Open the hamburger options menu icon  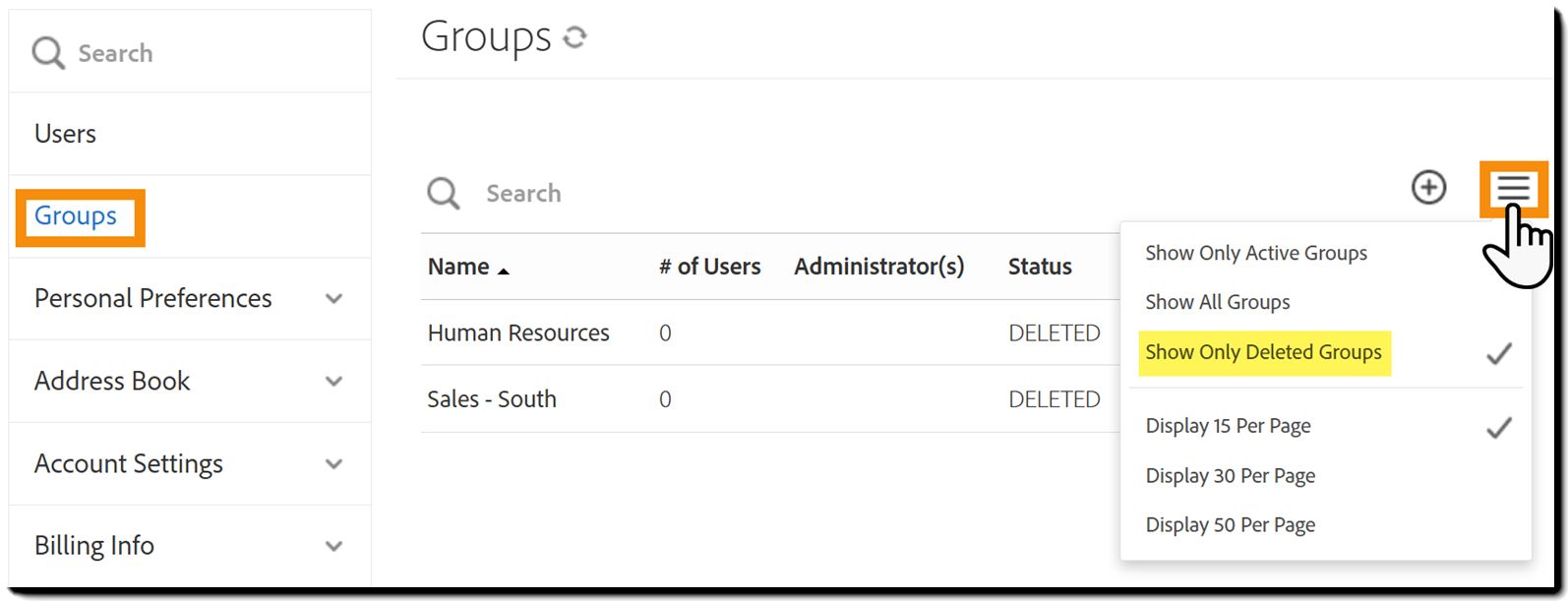tap(1513, 188)
